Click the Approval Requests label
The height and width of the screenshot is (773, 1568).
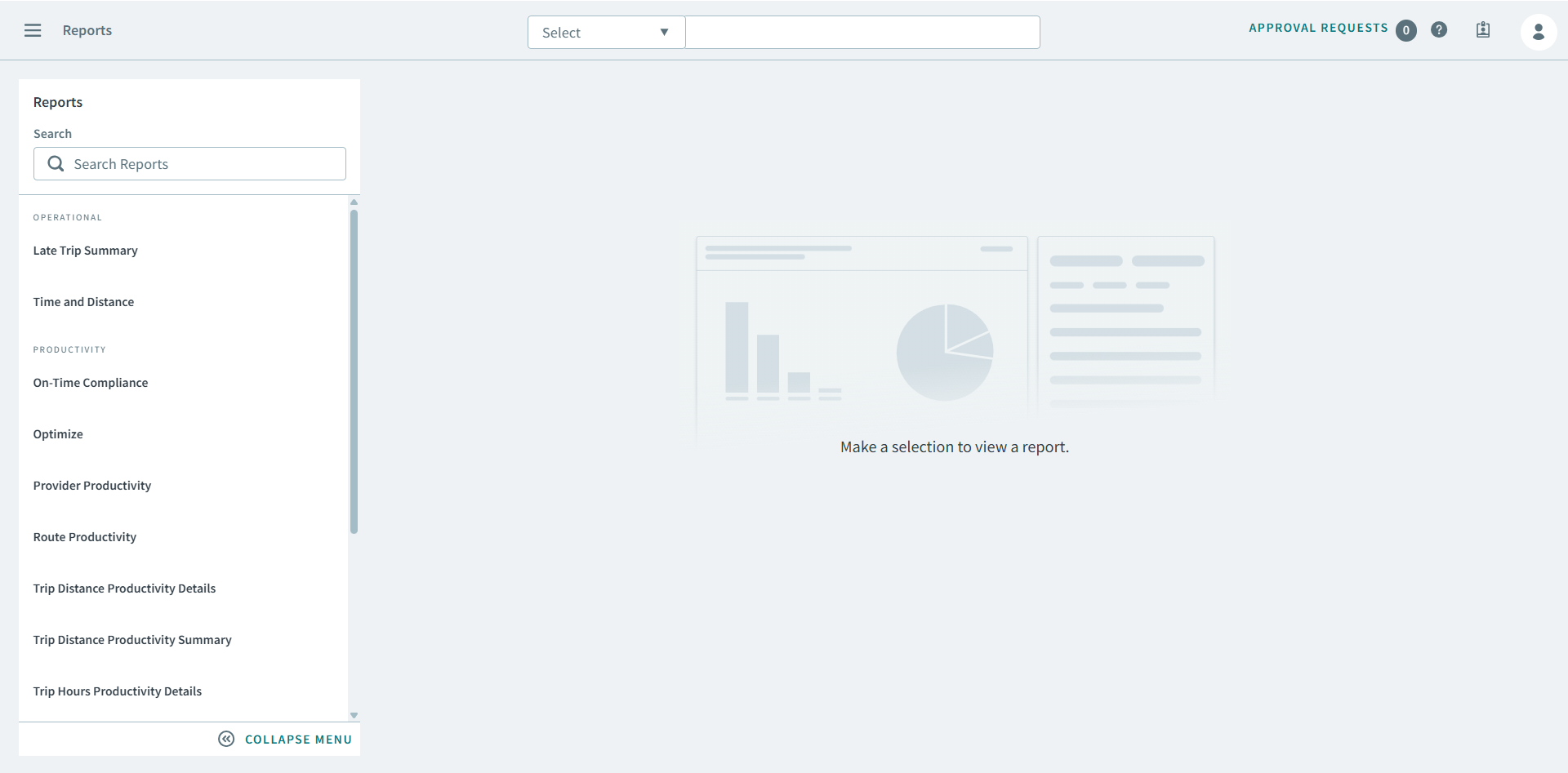point(1317,27)
